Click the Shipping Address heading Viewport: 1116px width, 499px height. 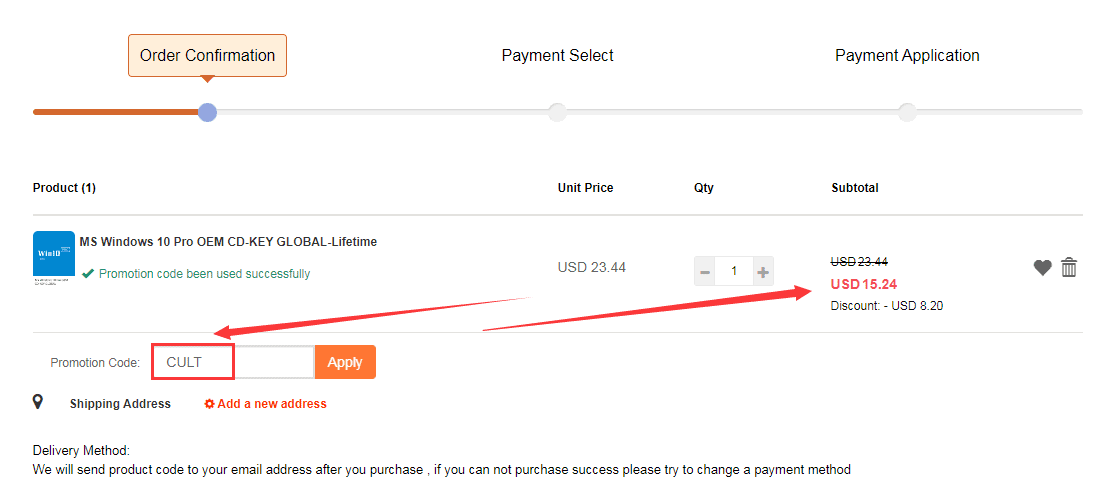coord(120,404)
